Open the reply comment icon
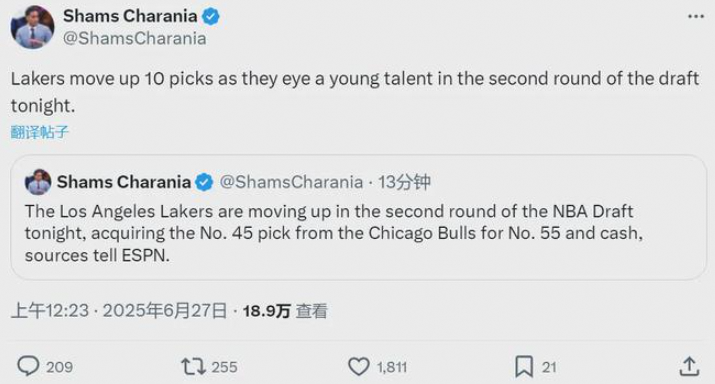715x384 pixels. coord(28,366)
